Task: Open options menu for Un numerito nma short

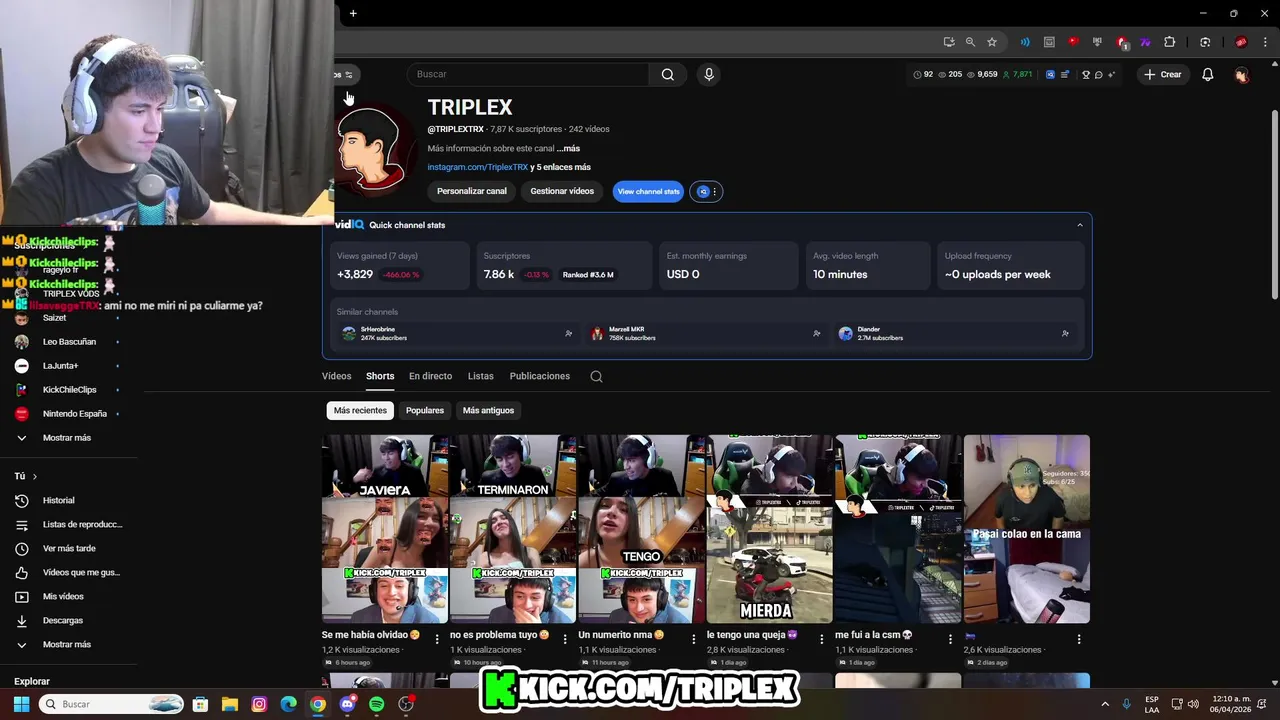Action: pos(694,639)
